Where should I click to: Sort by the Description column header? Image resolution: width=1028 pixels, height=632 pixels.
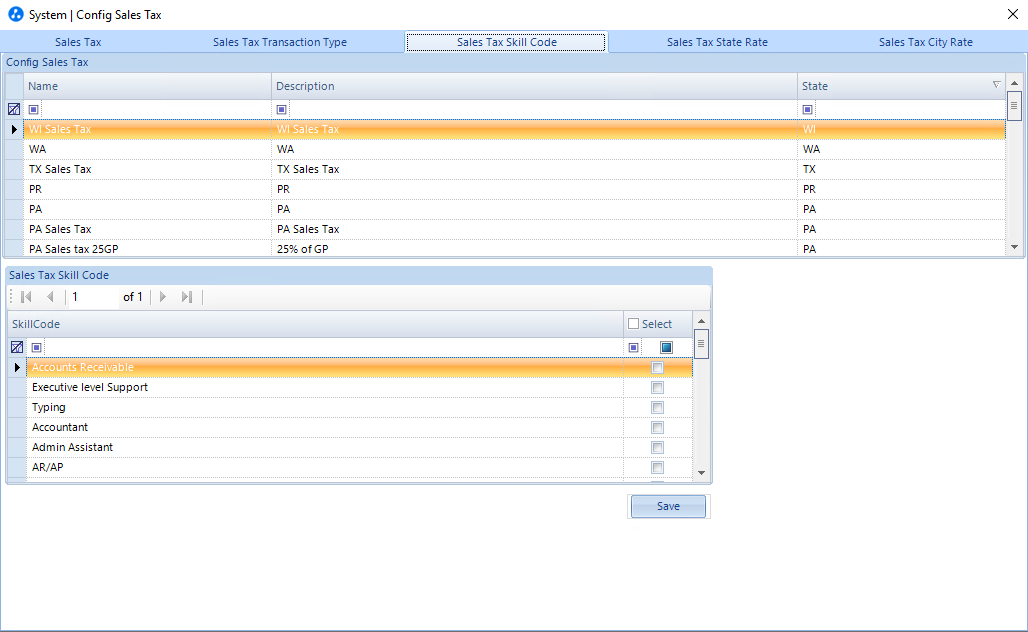tap(534, 86)
